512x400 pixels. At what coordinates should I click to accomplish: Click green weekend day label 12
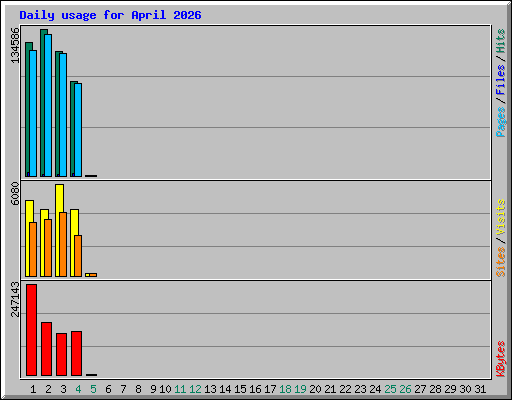tap(195, 389)
